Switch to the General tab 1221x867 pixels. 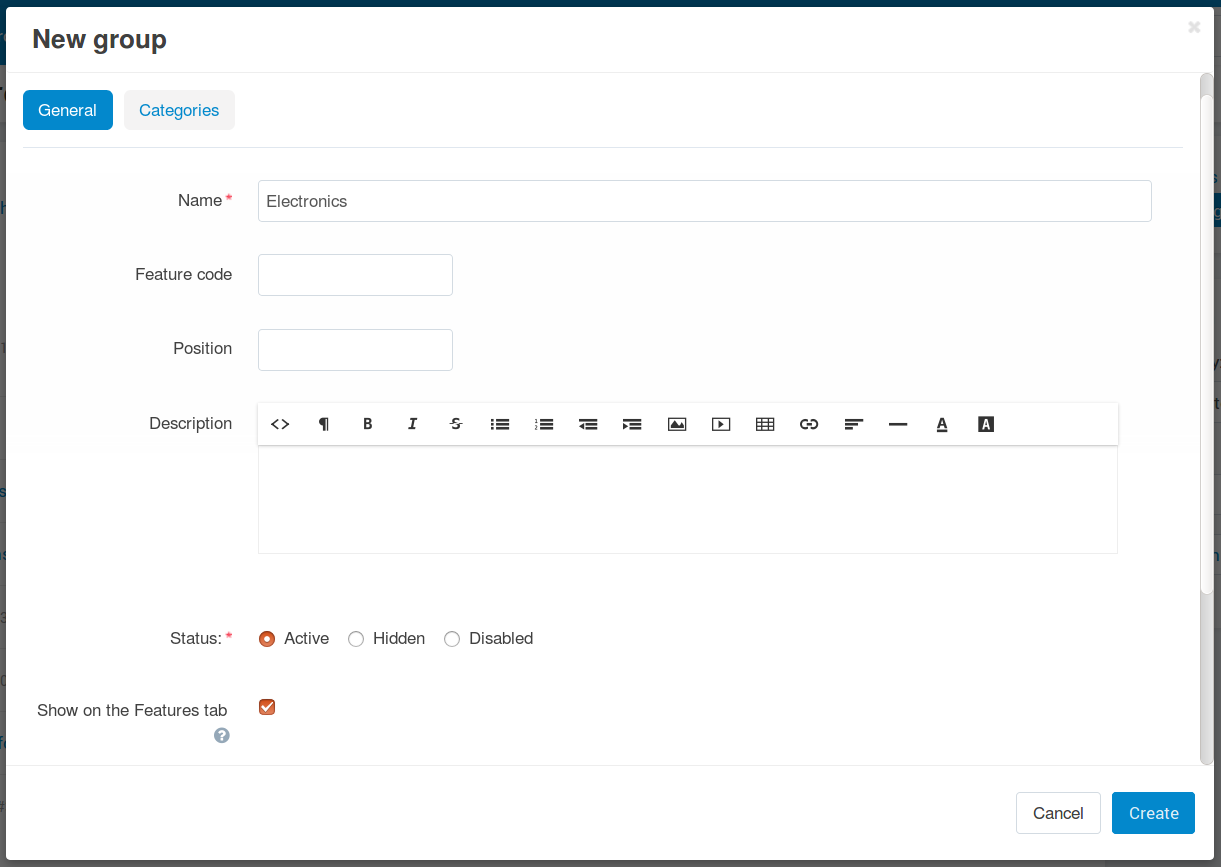68,110
